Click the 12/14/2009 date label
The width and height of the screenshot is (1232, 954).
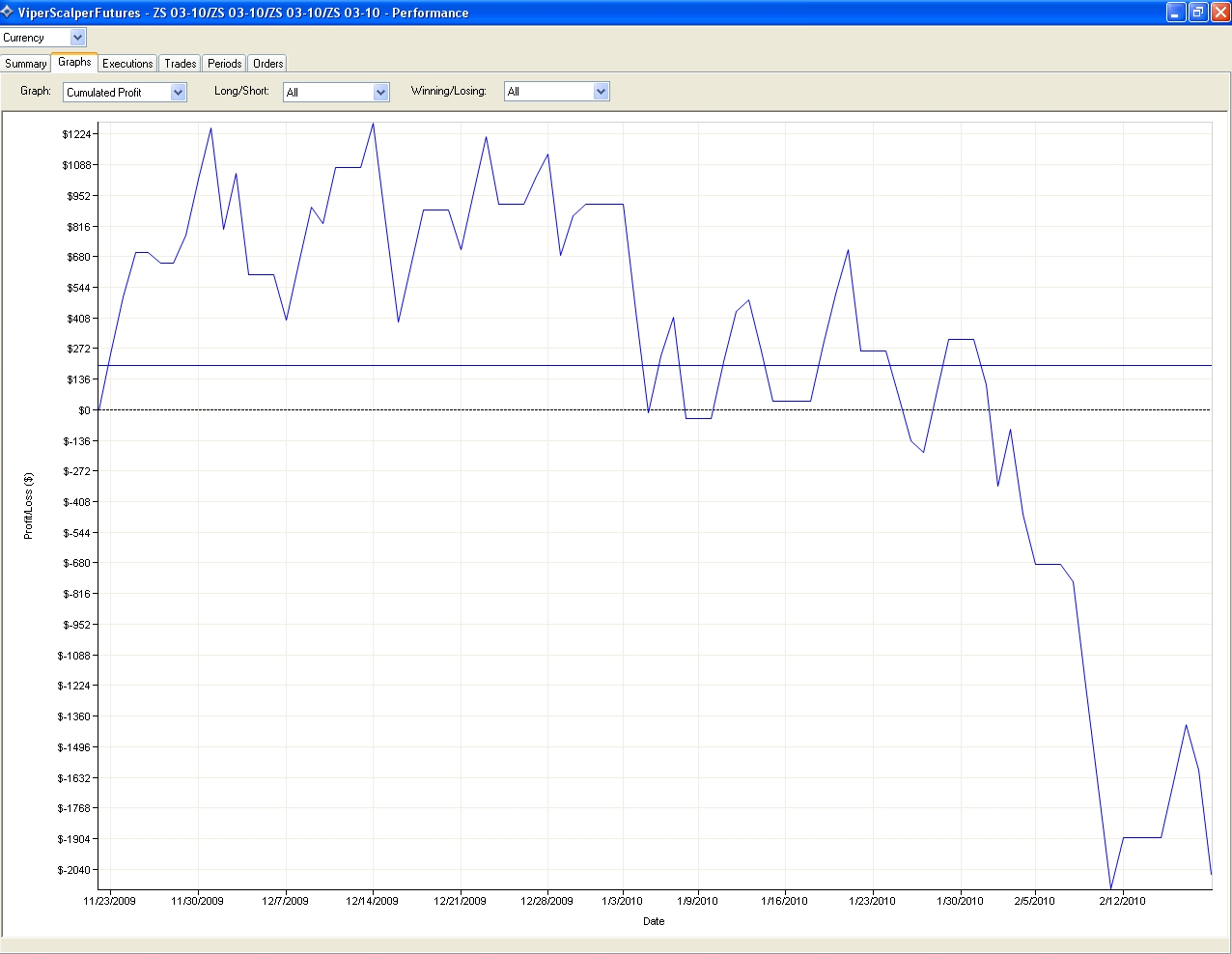[373, 901]
